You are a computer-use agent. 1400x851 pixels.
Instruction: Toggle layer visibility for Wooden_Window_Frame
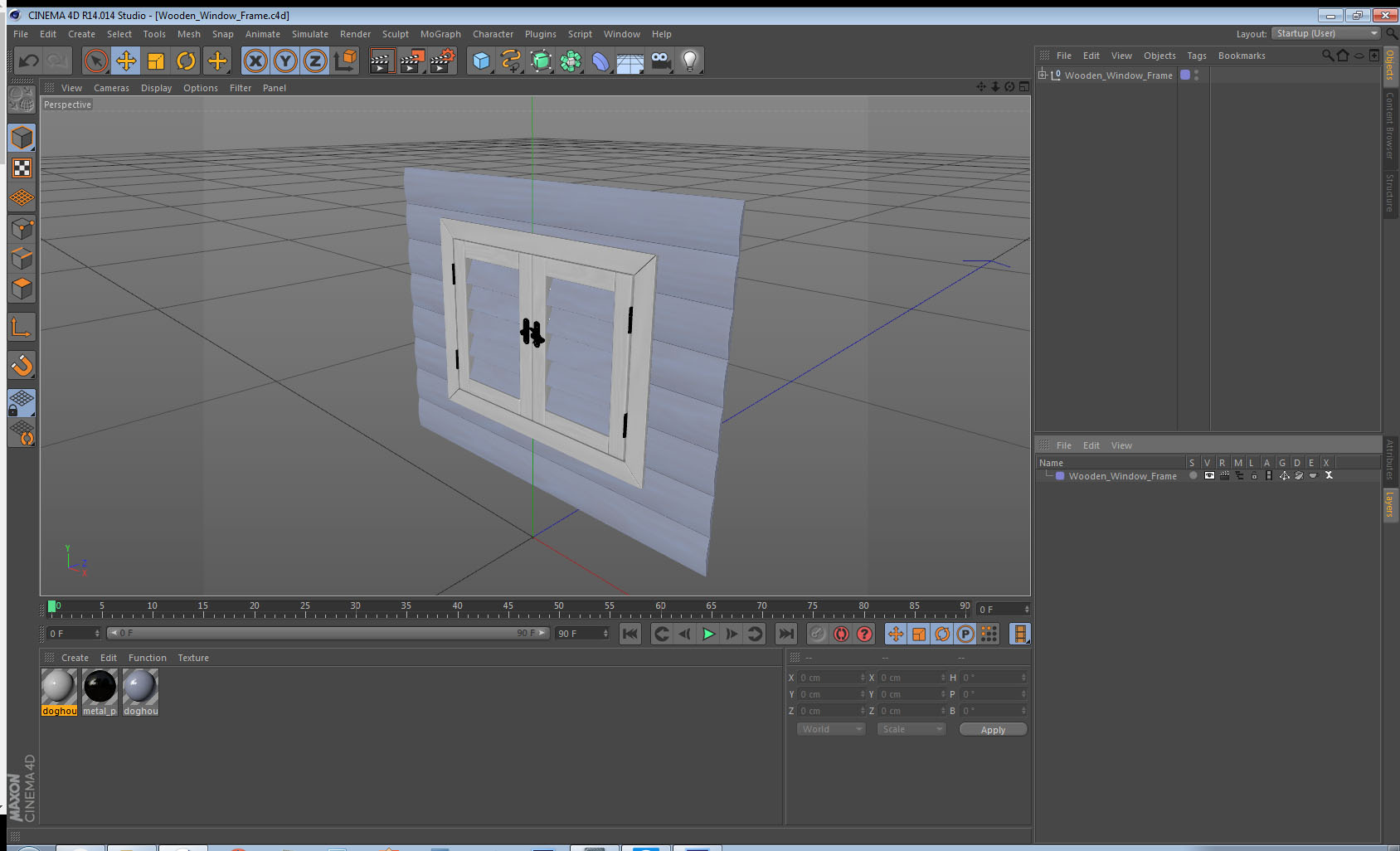pyautogui.click(x=1209, y=476)
